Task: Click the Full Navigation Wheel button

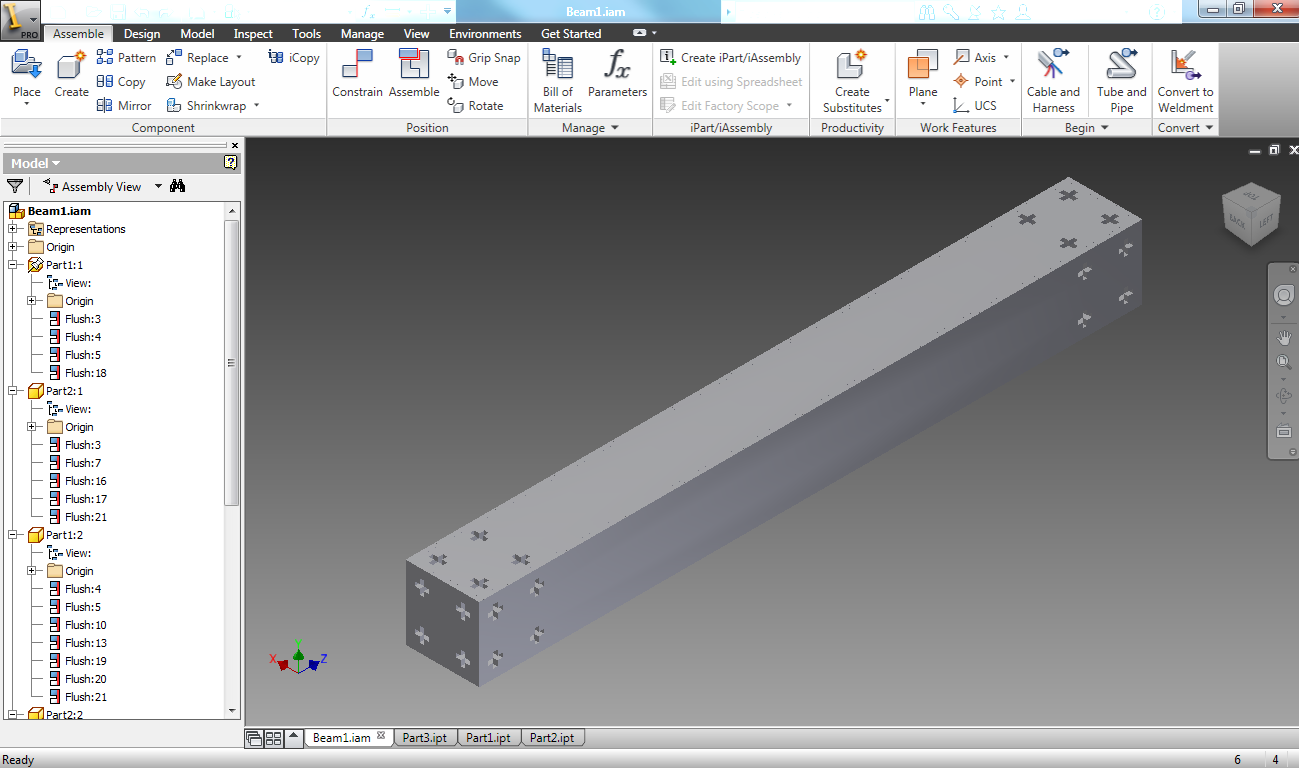Action: [x=1283, y=296]
